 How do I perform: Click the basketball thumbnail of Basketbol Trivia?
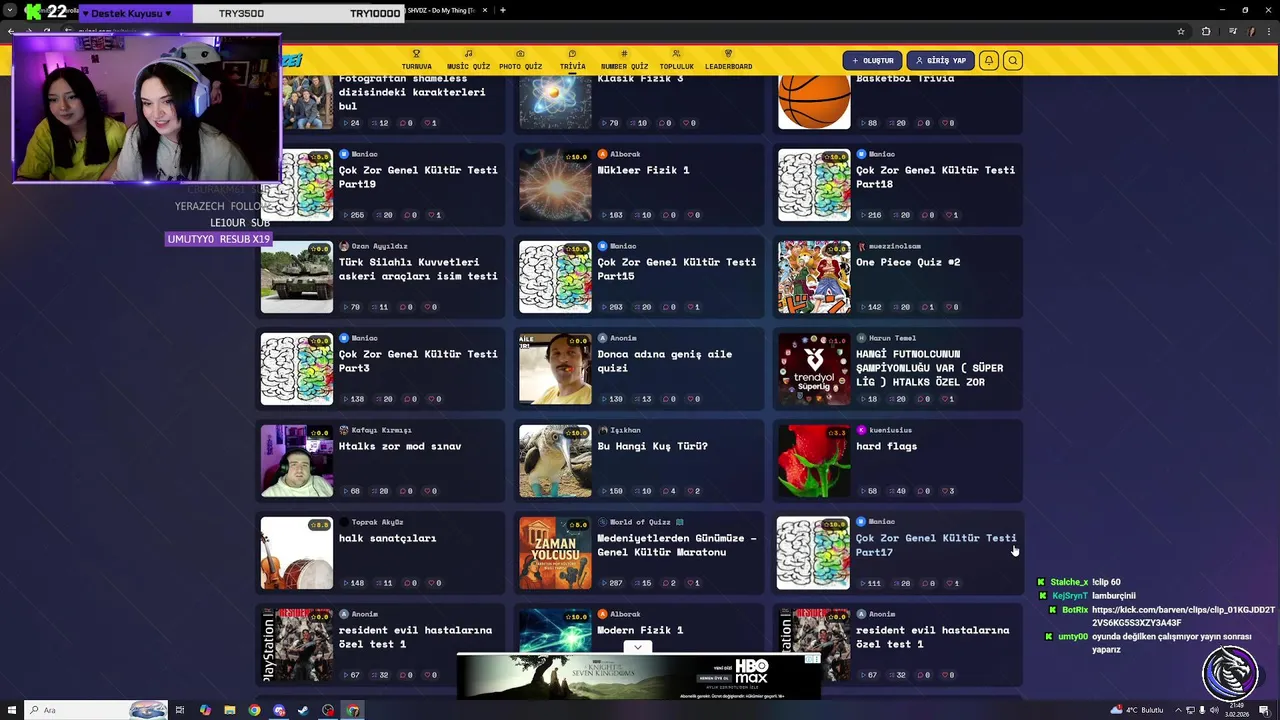(x=814, y=102)
